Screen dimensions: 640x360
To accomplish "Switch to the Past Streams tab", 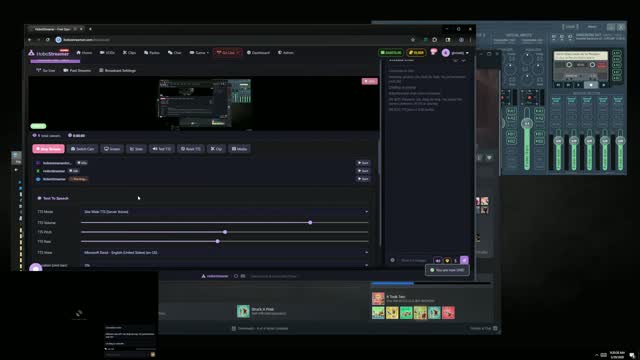I will [77, 71].
